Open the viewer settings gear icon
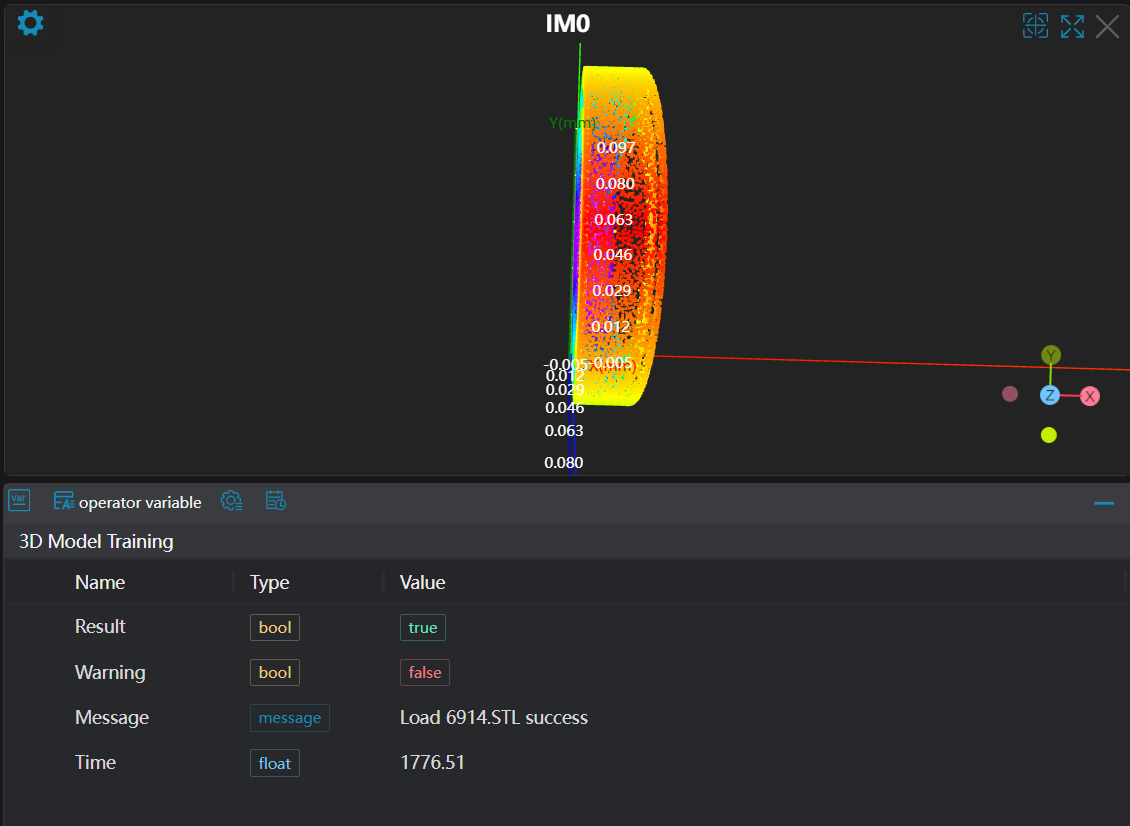The height and width of the screenshot is (826, 1130). tap(31, 23)
